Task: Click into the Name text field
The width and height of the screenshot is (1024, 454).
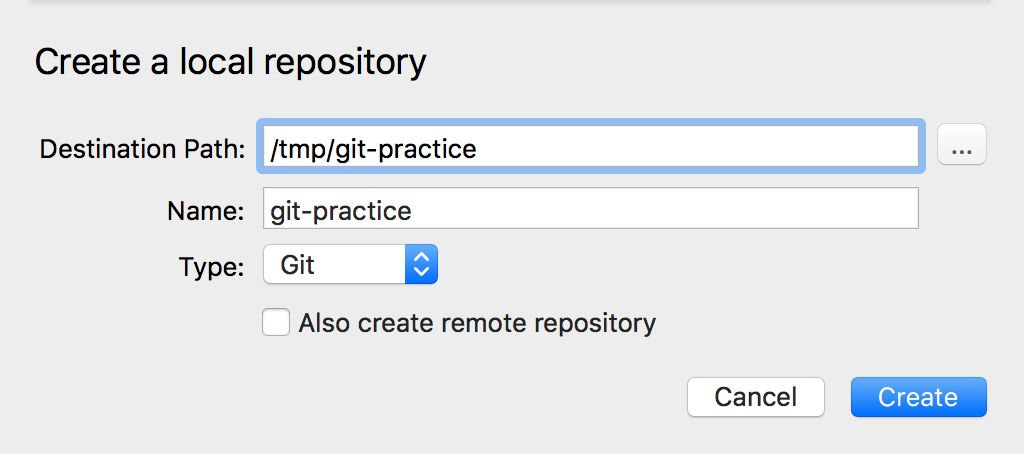Action: pyautogui.click(x=590, y=209)
